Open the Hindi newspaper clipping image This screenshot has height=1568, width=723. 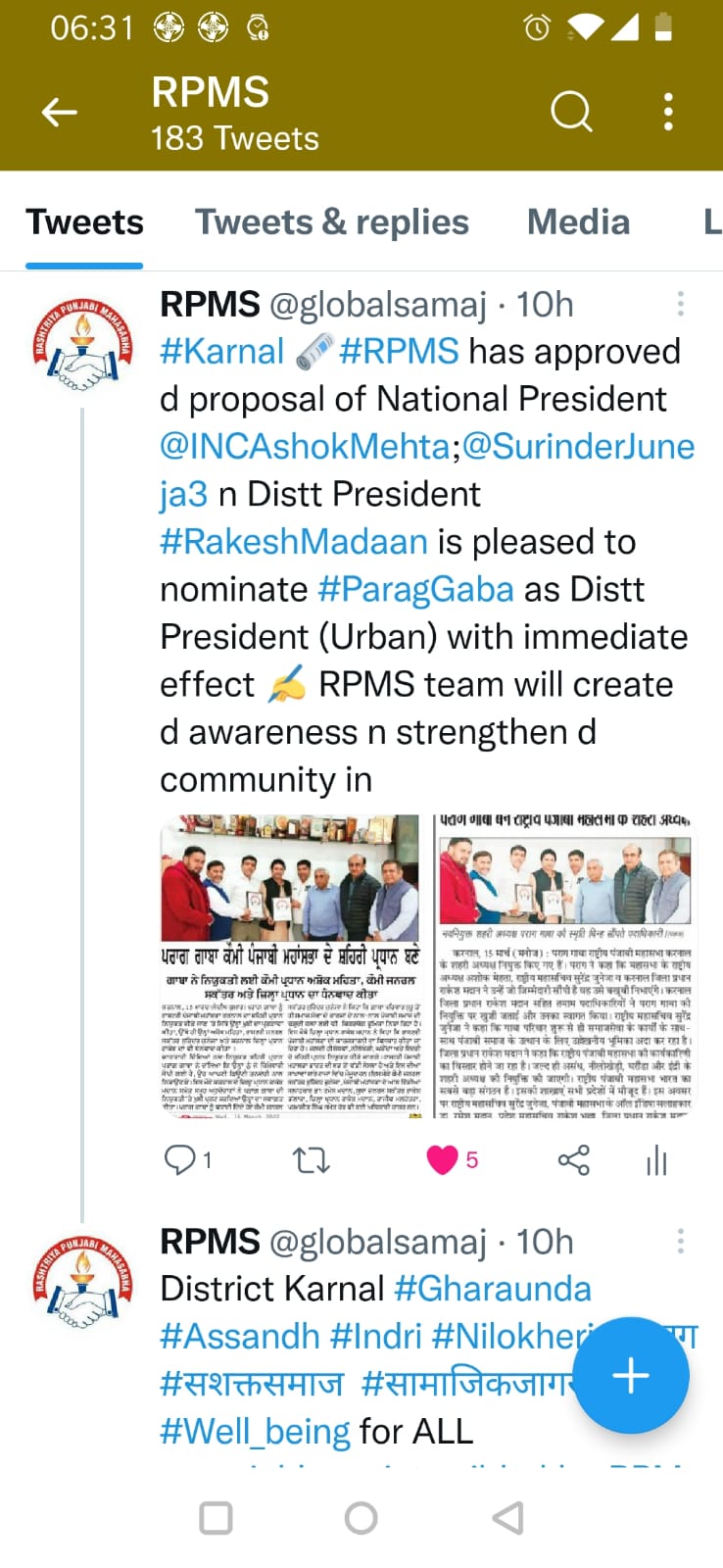[564, 966]
